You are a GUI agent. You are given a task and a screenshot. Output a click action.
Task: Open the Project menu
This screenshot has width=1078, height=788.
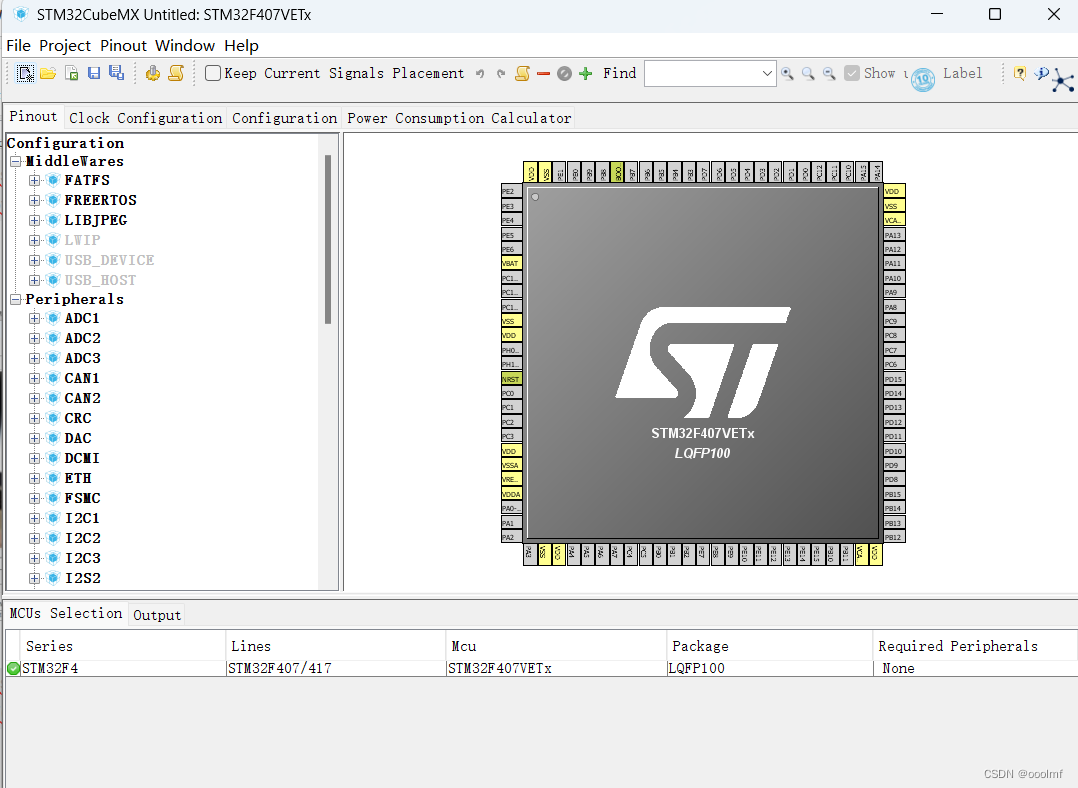(65, 46)
